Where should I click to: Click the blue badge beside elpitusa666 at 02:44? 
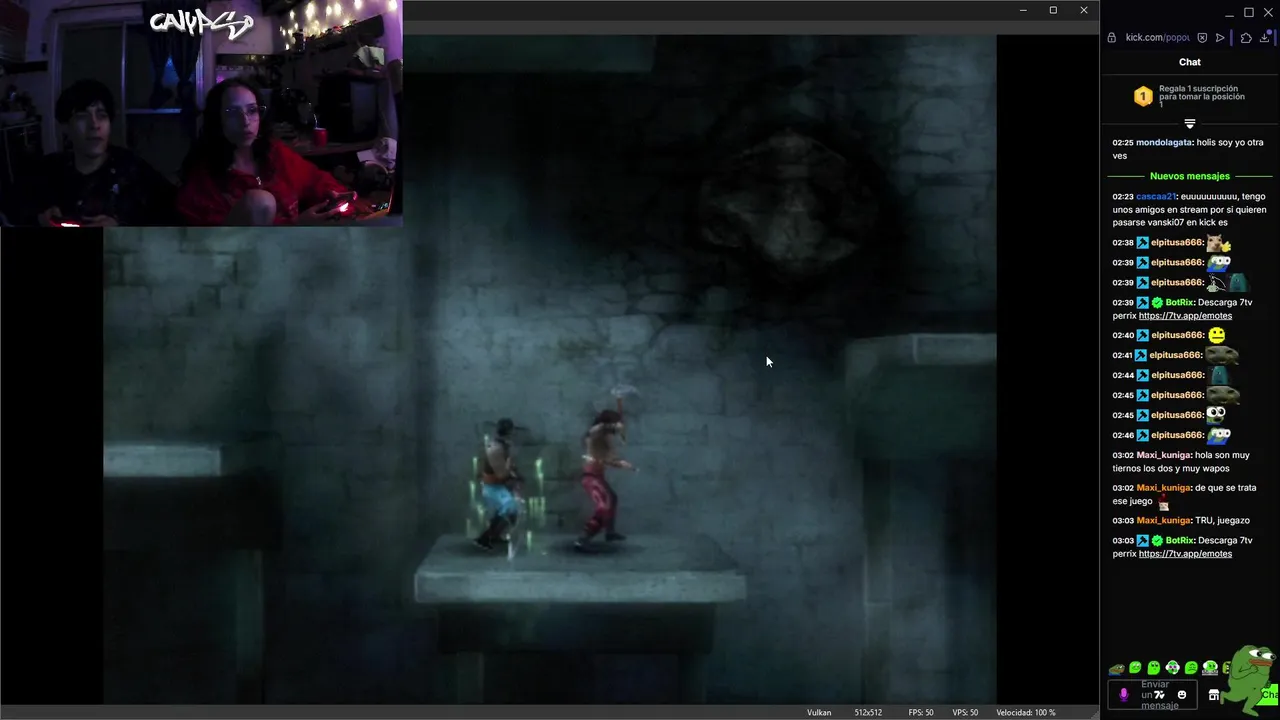click(x=1142, y=375)
